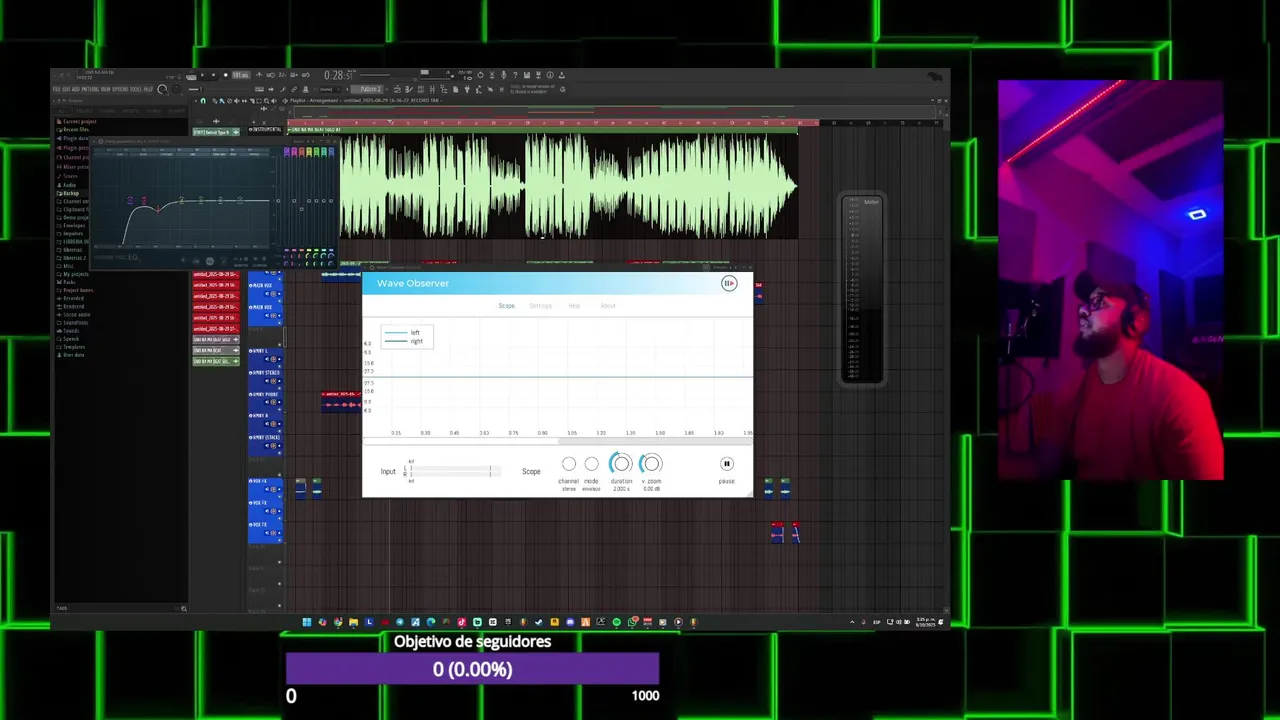The width and height of the screenshot is (1280, 720).
Task: Select the playlist Delete tool
Action: [x=229, y=101]
